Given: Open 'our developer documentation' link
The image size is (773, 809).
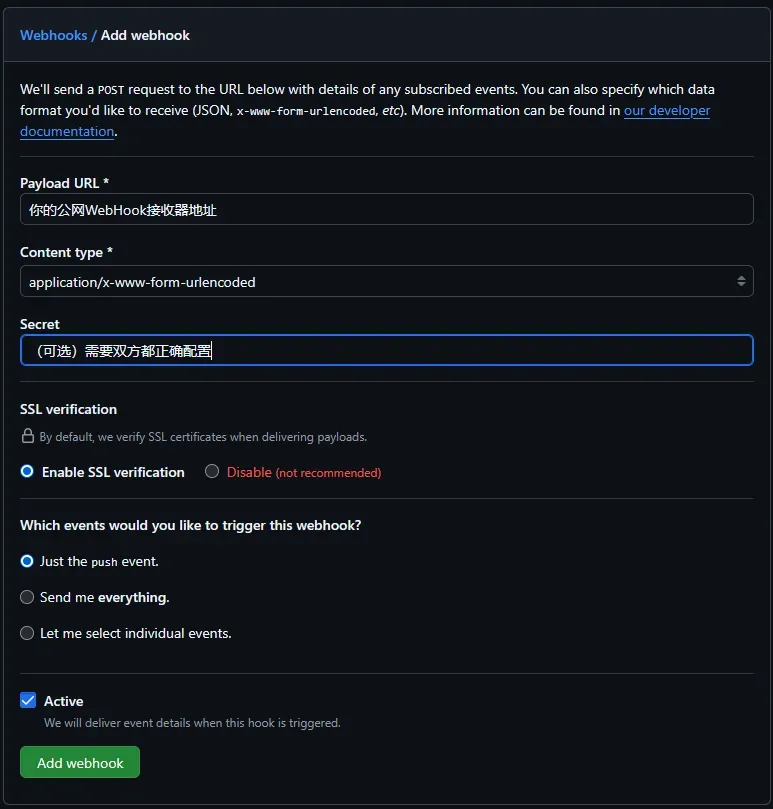Looking at the screenshot, I should tap(666, 110).
